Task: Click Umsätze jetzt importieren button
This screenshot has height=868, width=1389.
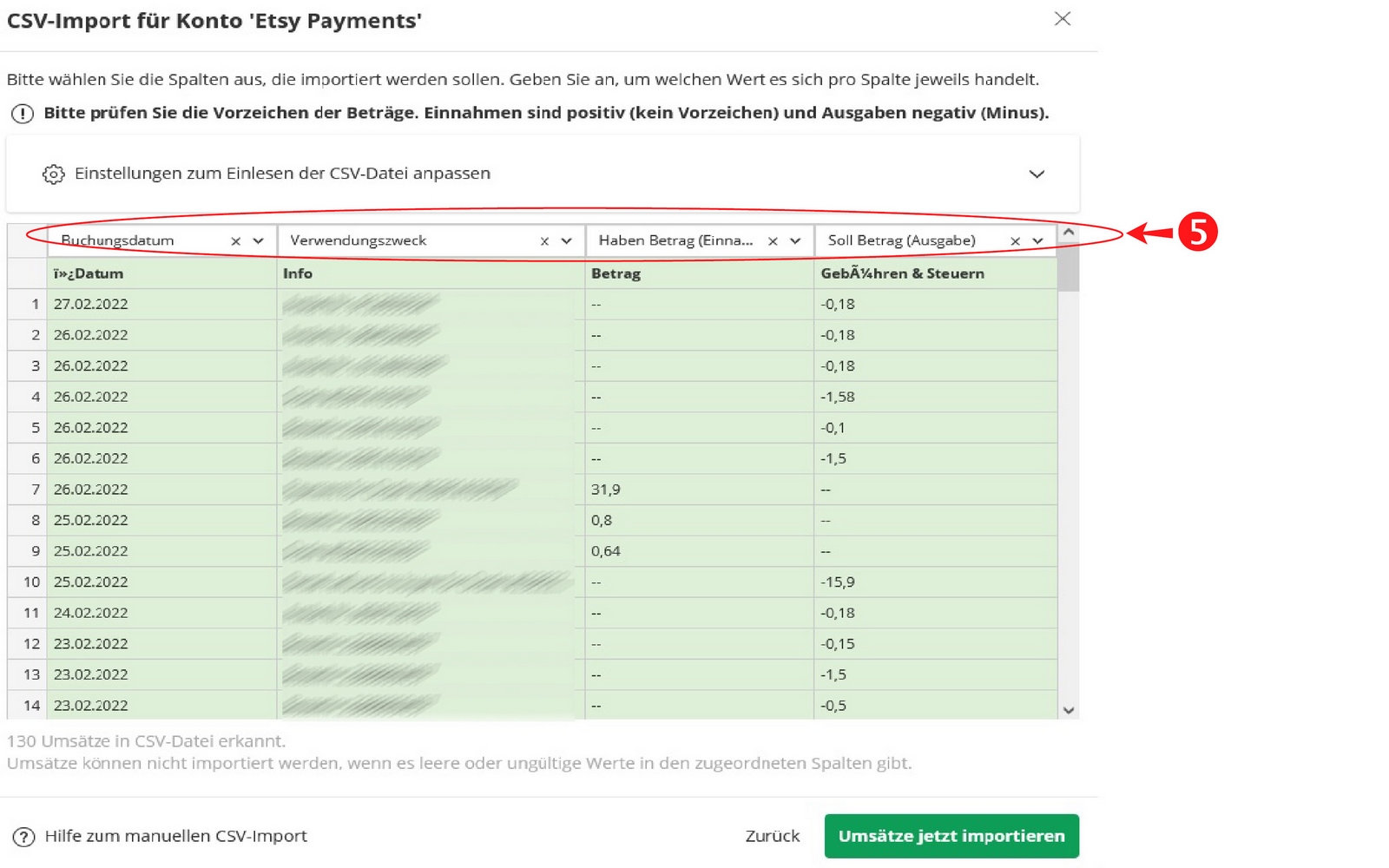Action: click(x=951, y=836)
